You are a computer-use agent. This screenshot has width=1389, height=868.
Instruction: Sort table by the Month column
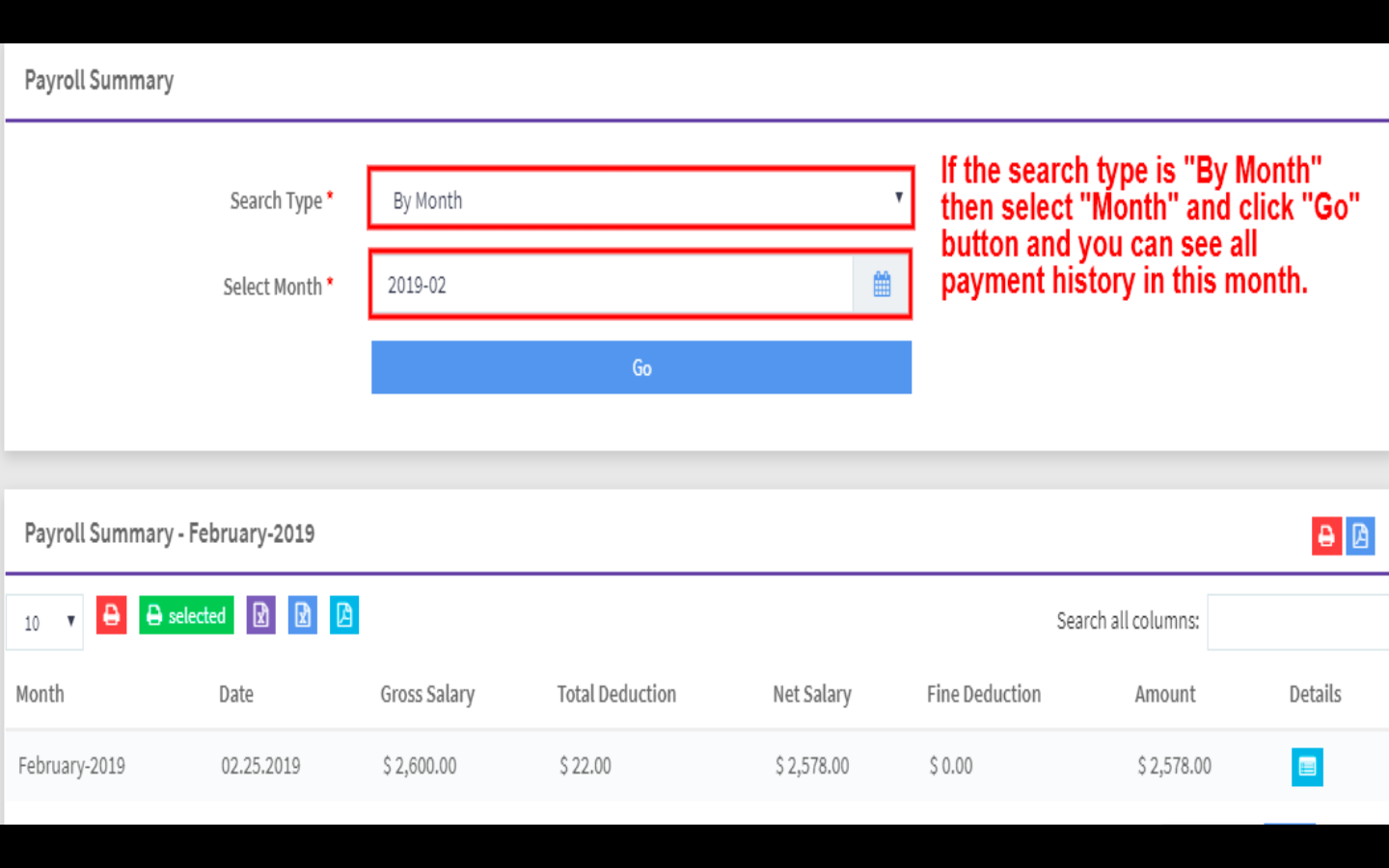point(41,694)
